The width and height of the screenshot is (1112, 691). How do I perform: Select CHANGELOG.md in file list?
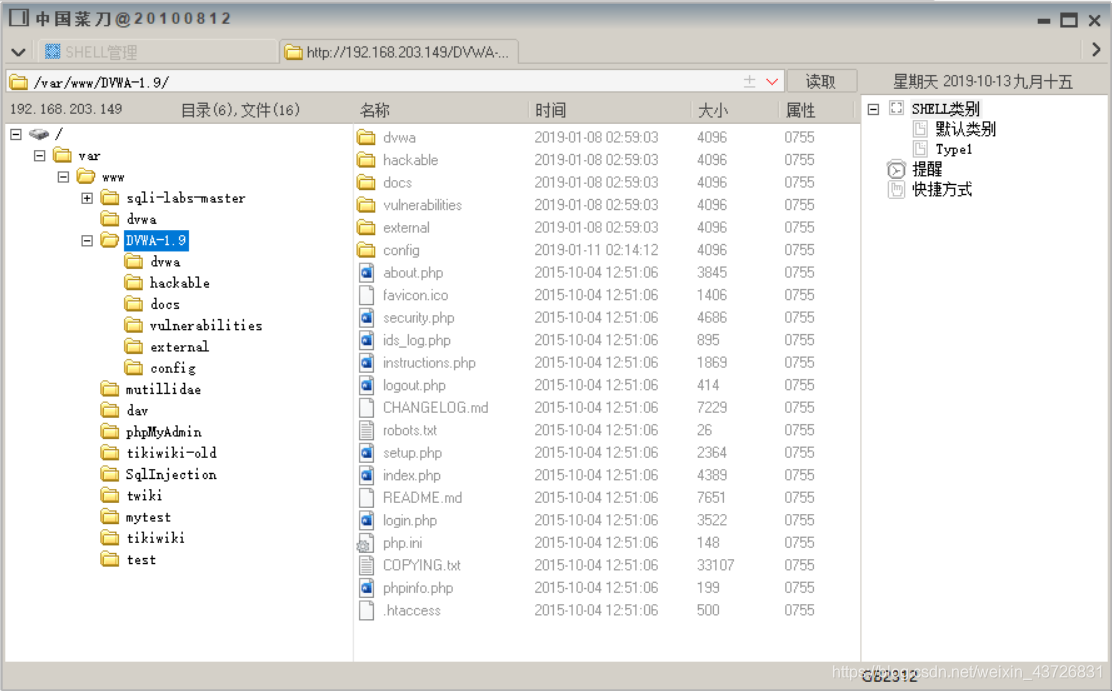(x=435, y=408)
